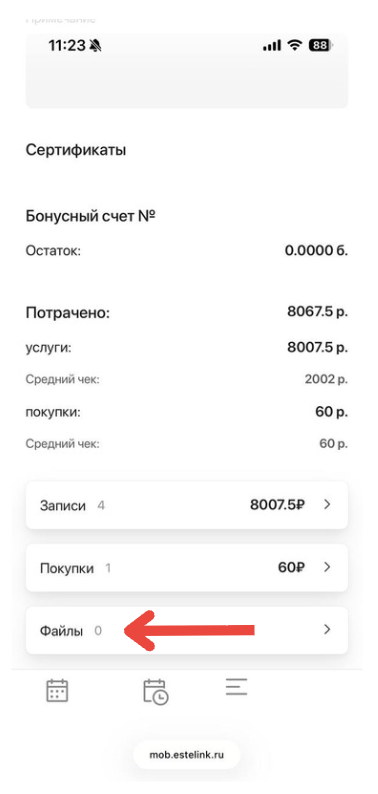Screen dimensions: 378x794
Task: Tap the Wi-Fi status icon
Action: (294, 46)
